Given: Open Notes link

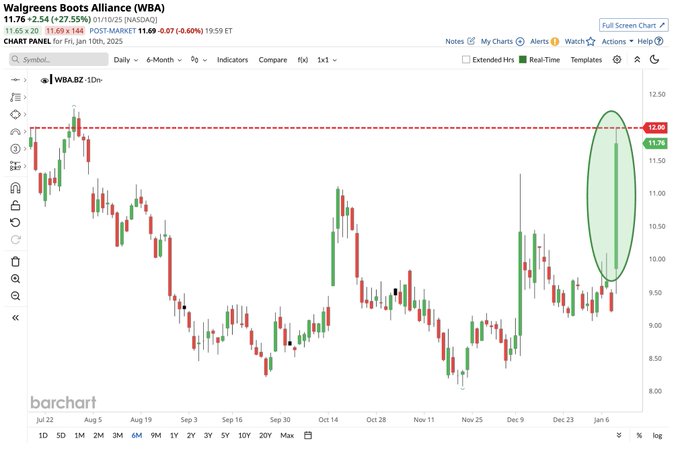Looking at the screenshot, I should (460, 41).
